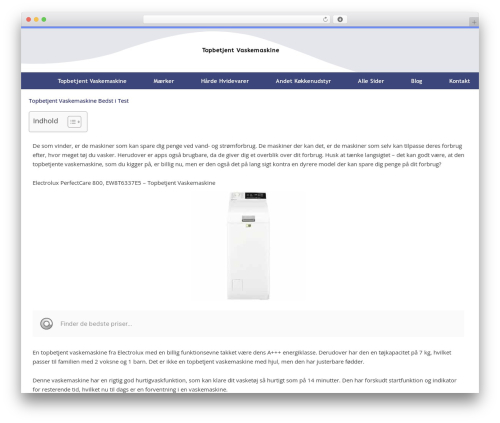
Task: Select Andet Køkkenudstyr in navigation bar
Action: tap(303, 81)
